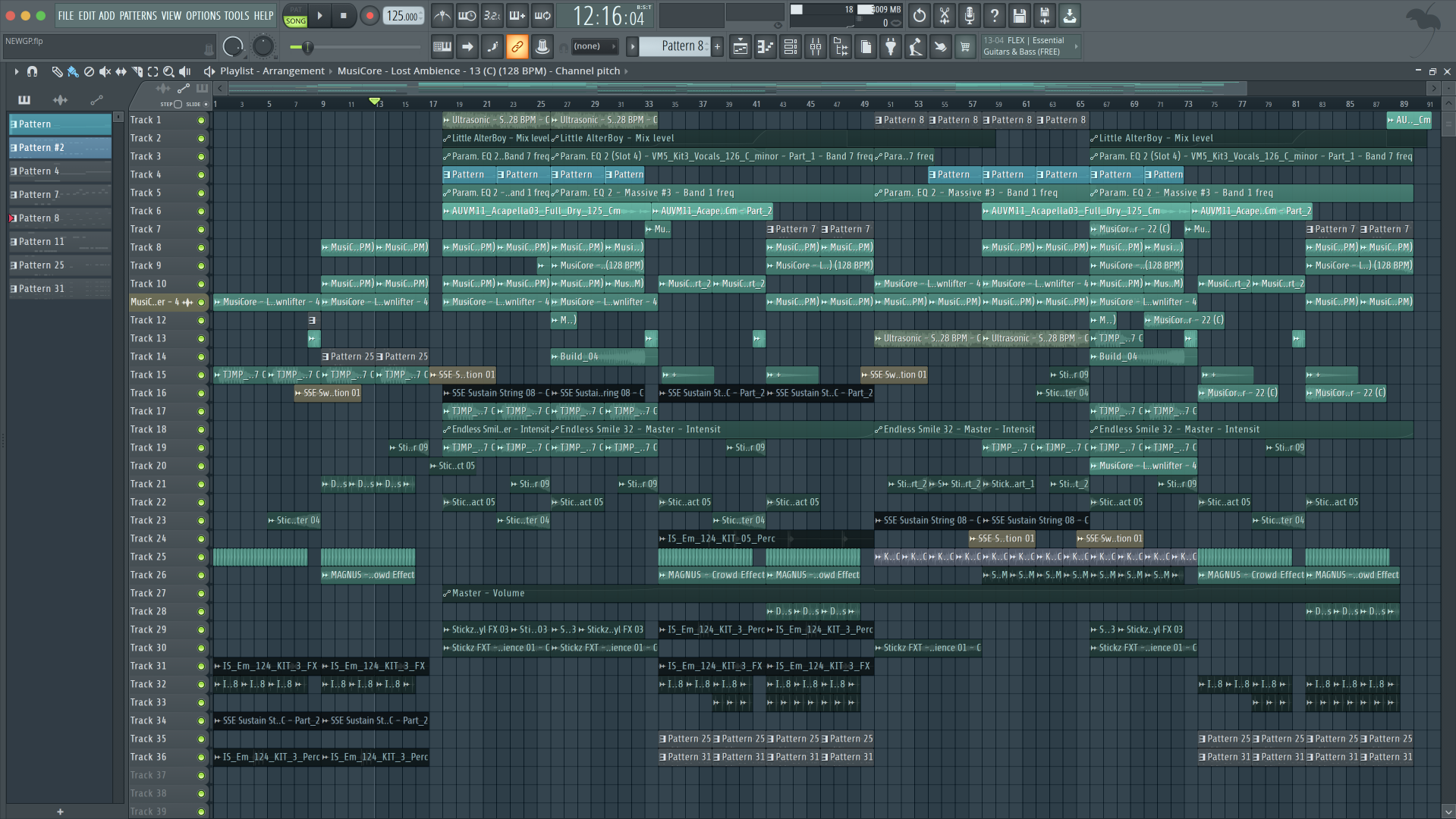The width and height of the screenshot is (1456, 819).
Task: Click the master pitch knob
Action: [x=263, y=47]
